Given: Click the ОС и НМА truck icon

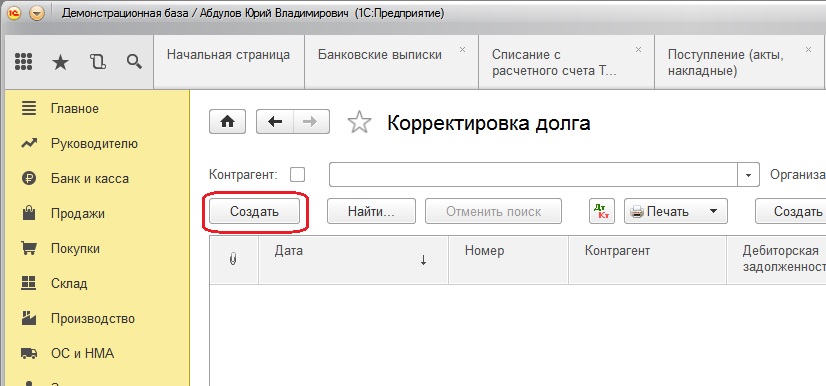Looking at the screenshot, I should [x=28, y=353].
